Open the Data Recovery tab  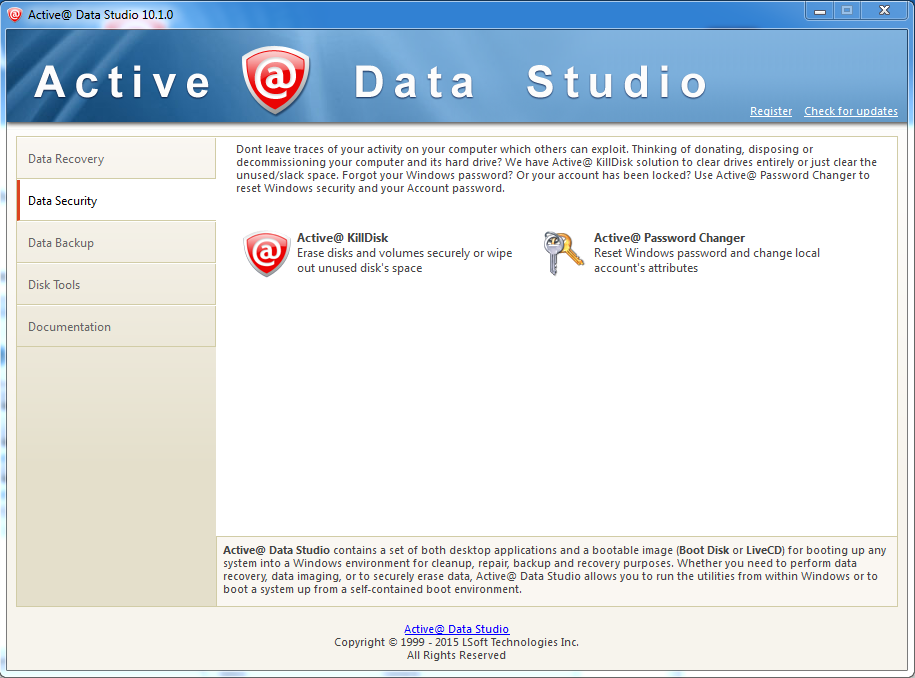click(116, 158)
